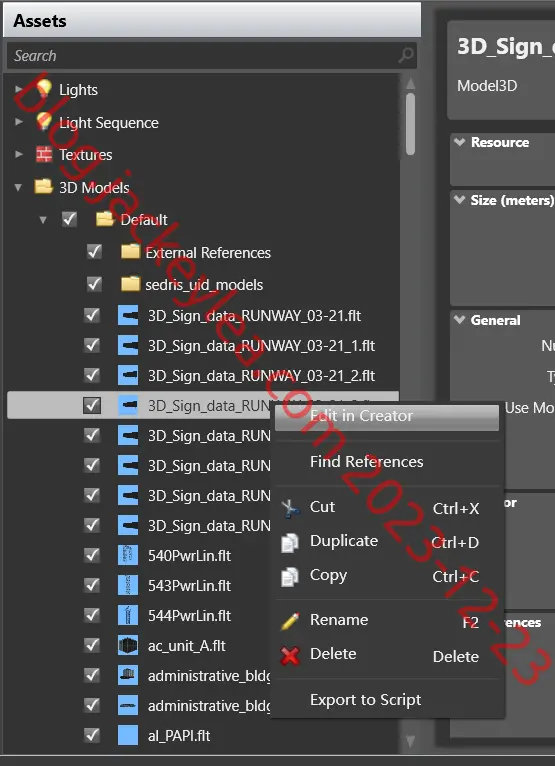Screen dimensions: 555x766
Task: Collapse the 3D Models tree node
Action: [x=18, y=187]
